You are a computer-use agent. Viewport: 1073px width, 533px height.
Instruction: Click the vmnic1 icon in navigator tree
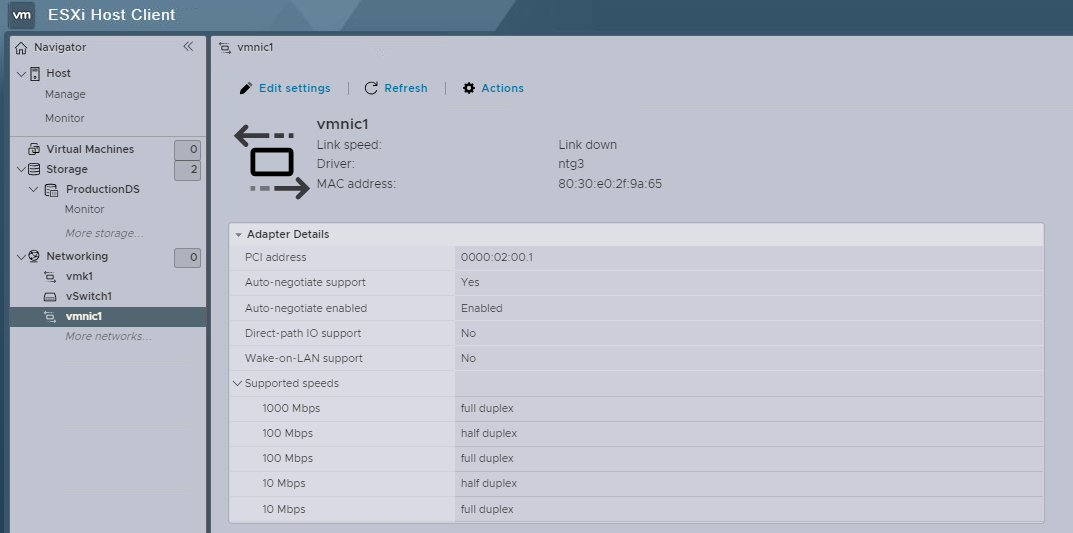tap(50, 316)
